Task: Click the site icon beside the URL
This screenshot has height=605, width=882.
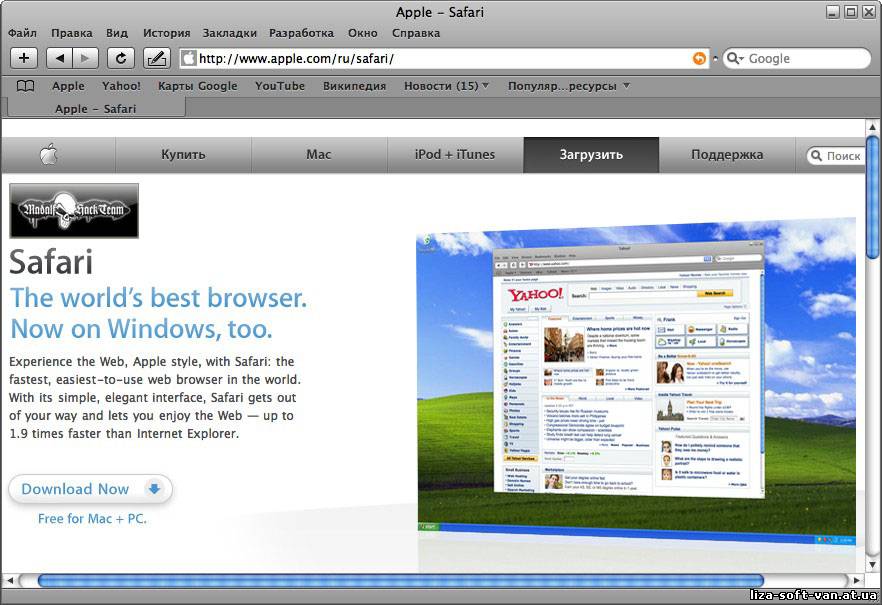Action: pyautogui.click(x=189, y=58)
